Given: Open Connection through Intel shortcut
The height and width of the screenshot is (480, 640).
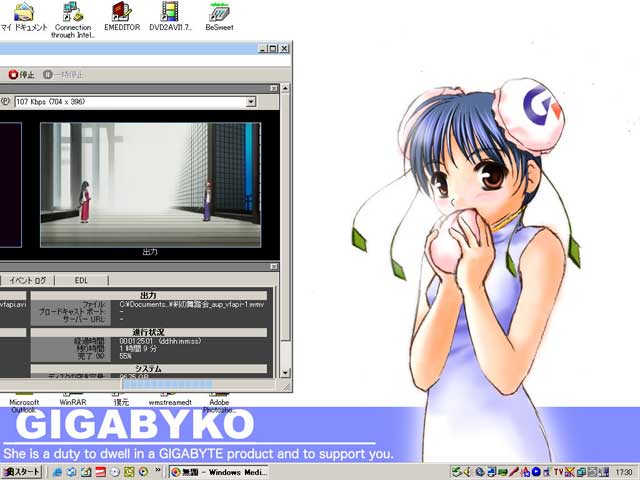Looking at the screenshot, I should (72, 13).
